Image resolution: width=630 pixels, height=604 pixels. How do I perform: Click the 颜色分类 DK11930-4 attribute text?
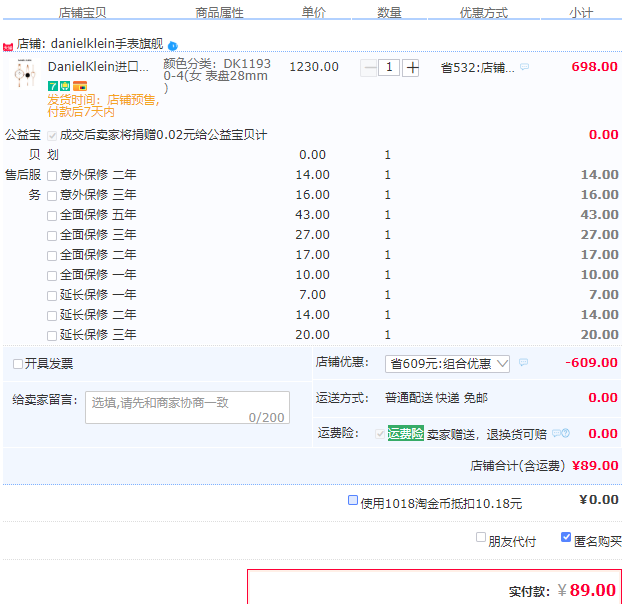pos(217,76)
